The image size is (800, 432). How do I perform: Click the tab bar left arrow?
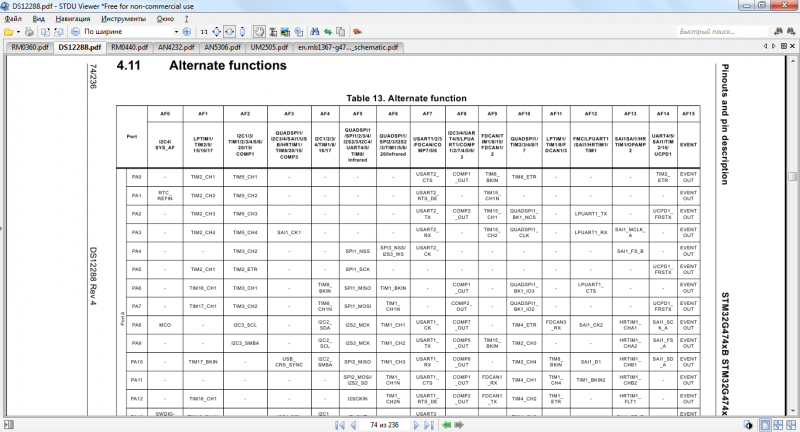(x=765, y=46)
